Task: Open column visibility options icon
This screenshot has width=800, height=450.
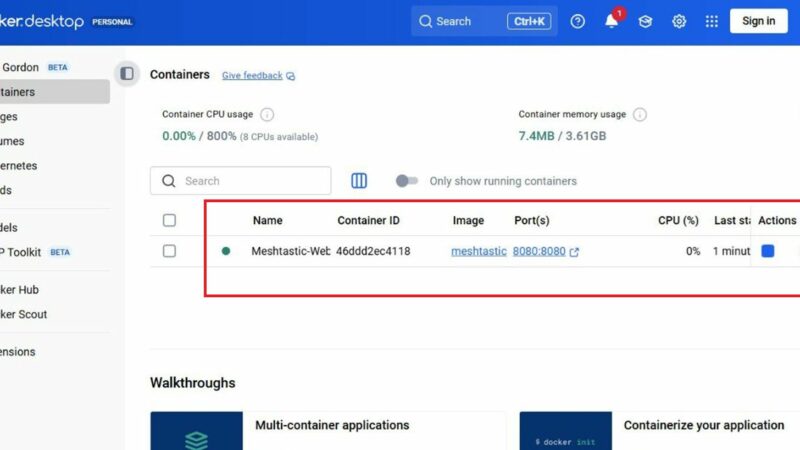Action: (x=359, y=181)
